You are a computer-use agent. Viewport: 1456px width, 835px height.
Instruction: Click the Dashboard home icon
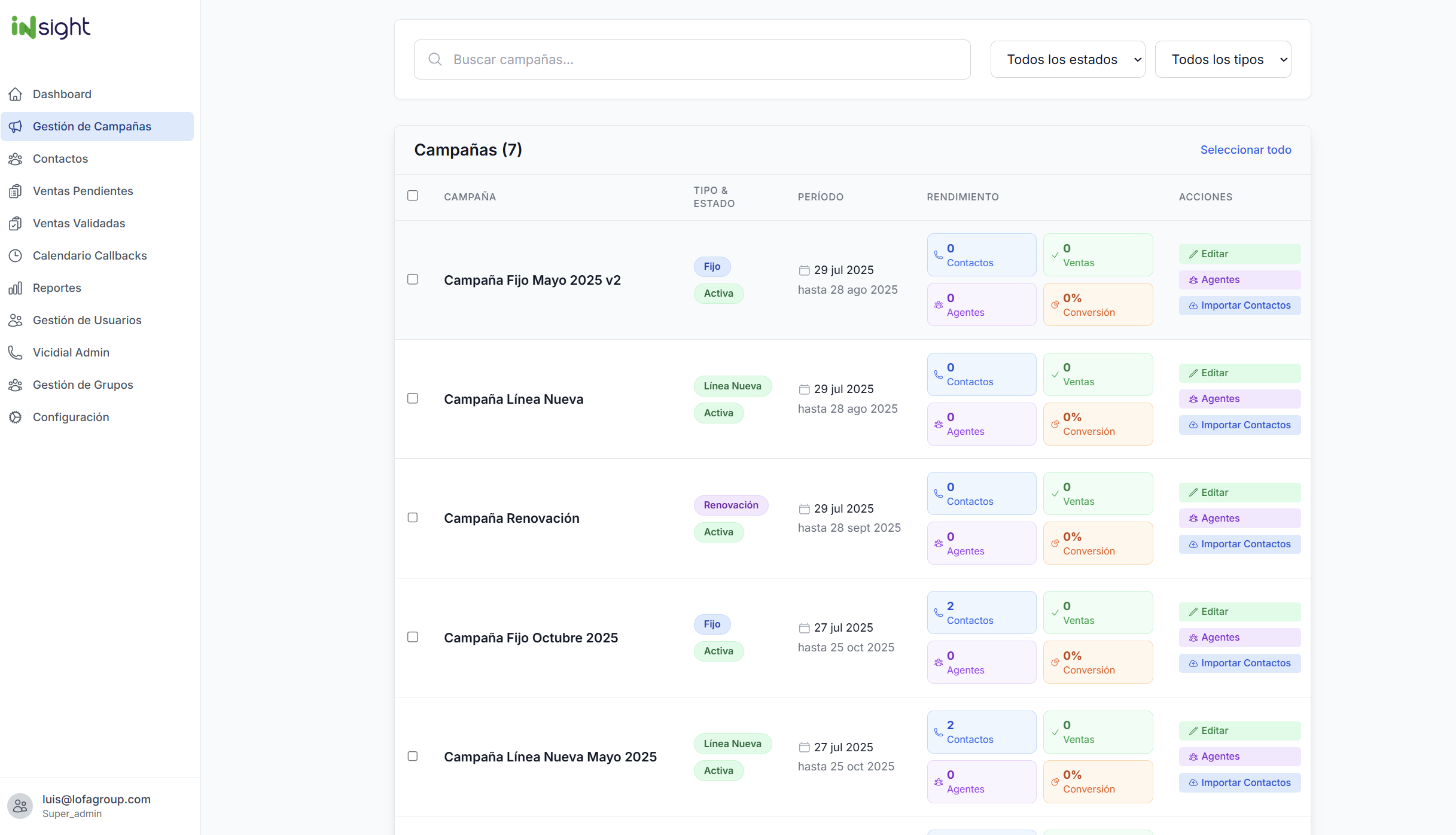[x=16, y=94]
